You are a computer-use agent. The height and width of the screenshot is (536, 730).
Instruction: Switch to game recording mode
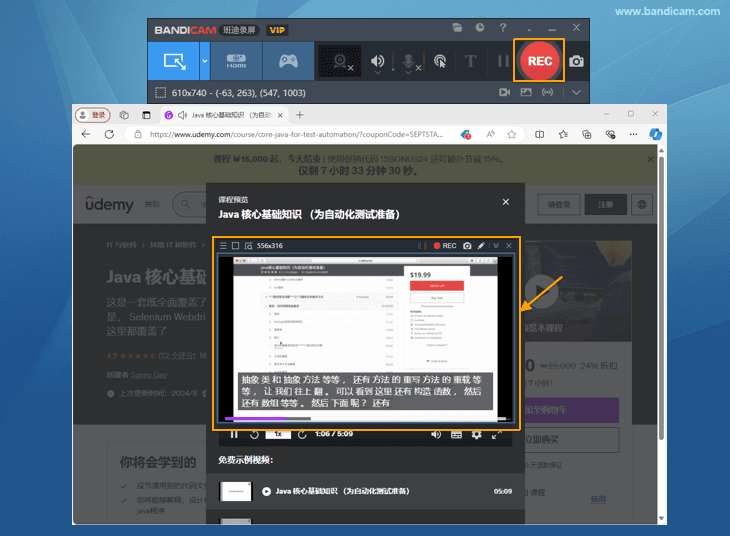point(288,61)
